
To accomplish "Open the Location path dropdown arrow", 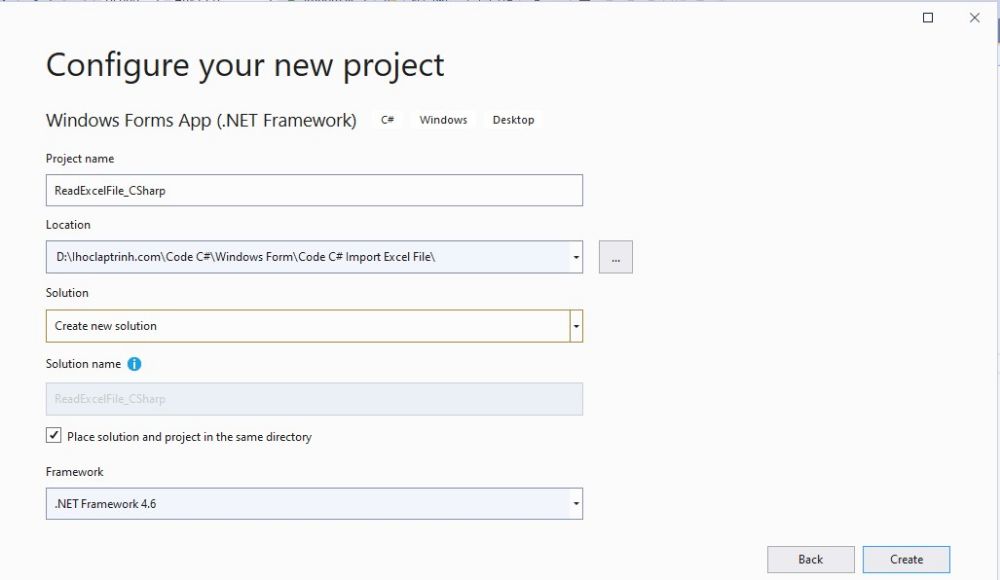I will coord(576,257).
